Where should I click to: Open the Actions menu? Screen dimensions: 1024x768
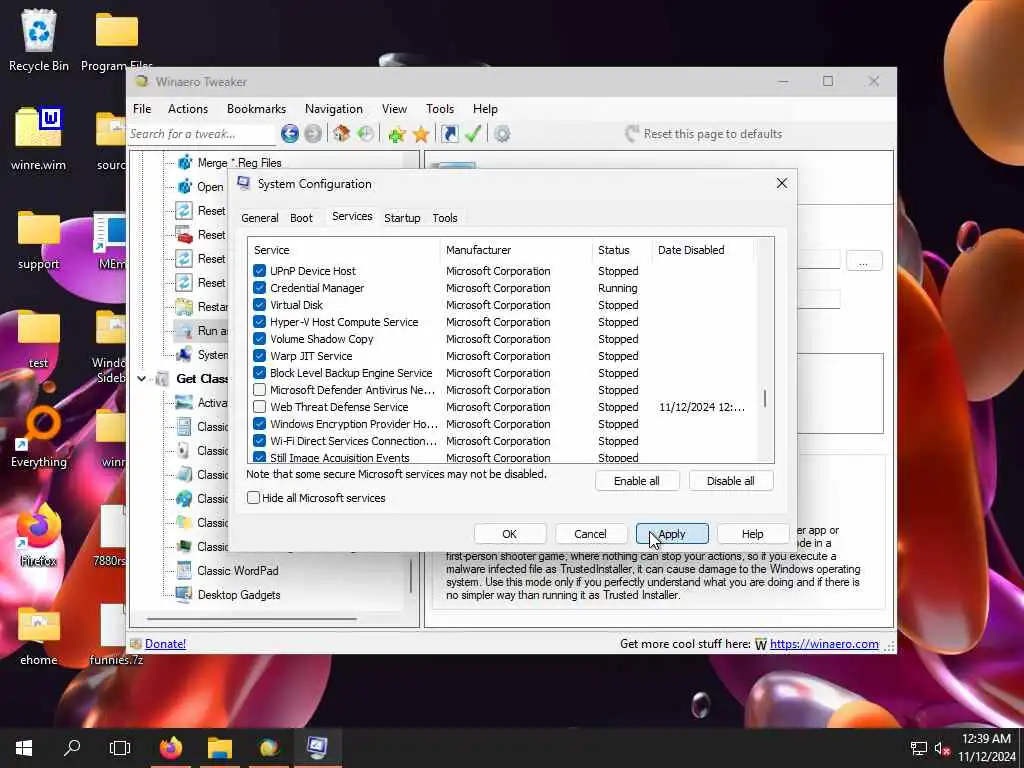[187, 109]
